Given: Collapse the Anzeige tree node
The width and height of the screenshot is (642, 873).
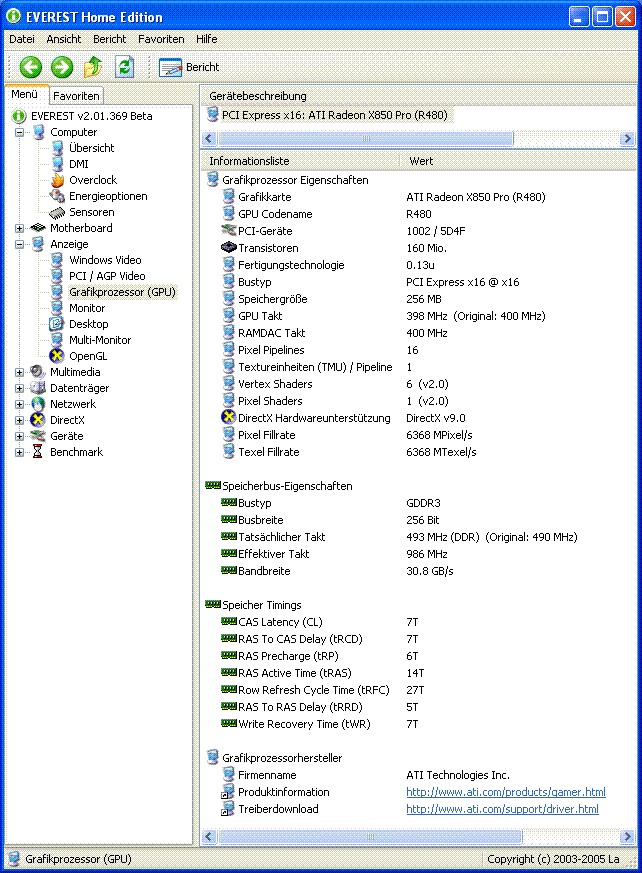Looking at the screenshot, I should [19, 244].
